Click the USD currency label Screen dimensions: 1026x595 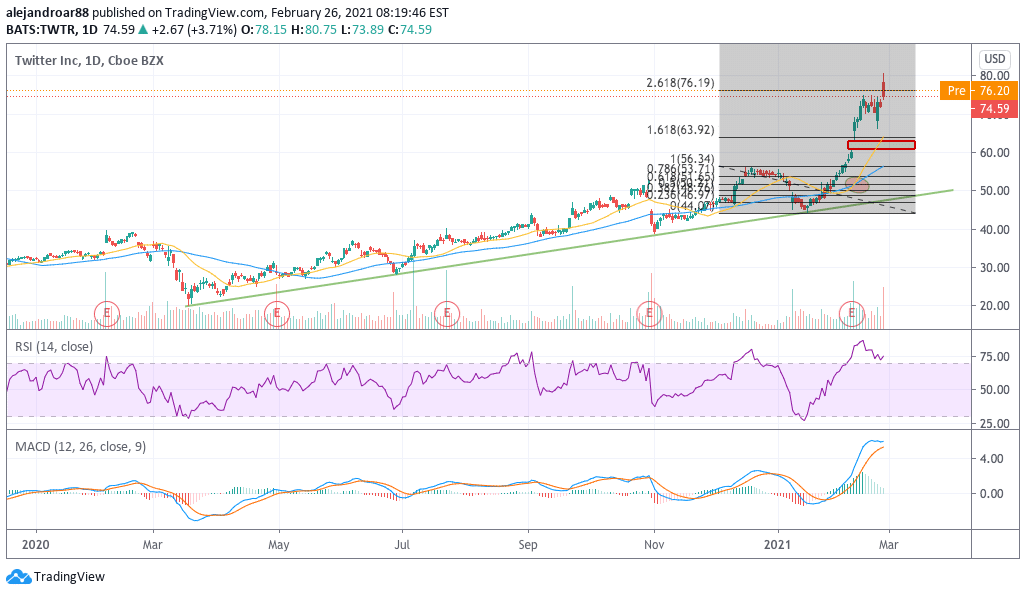[x=995, y=59]
